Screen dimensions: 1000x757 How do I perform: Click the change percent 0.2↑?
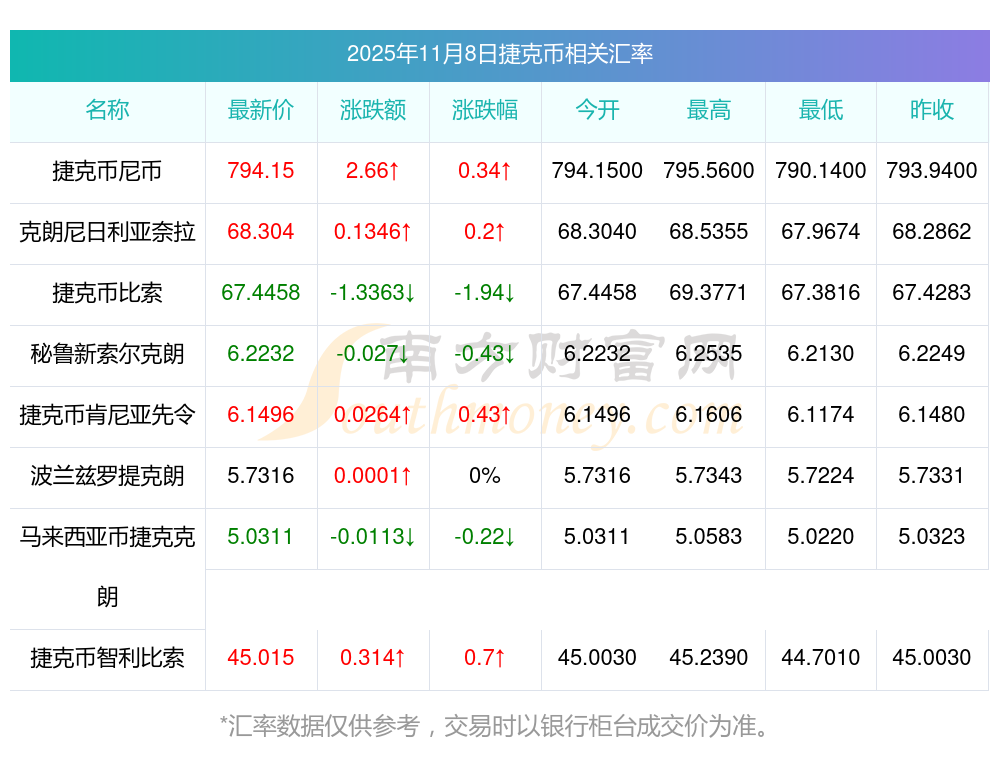pos(485,232)
